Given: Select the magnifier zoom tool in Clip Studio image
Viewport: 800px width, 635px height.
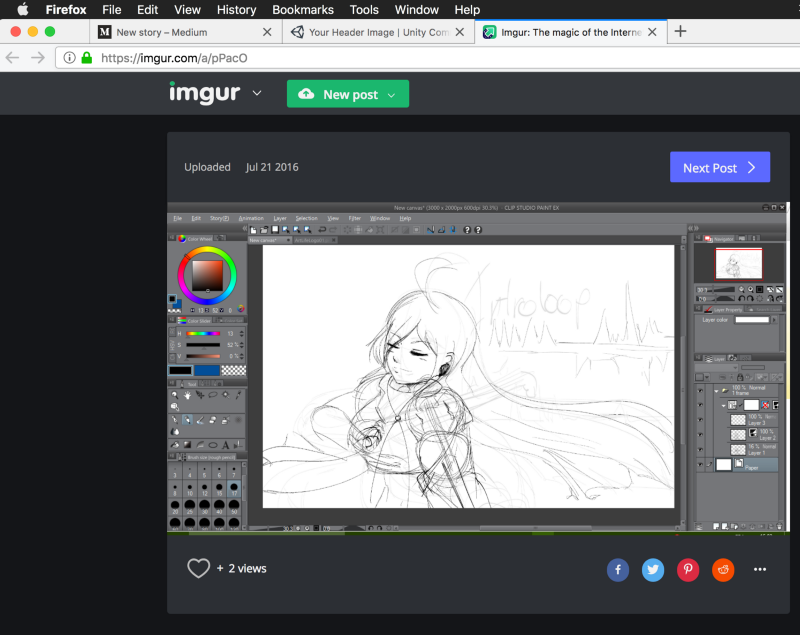Looking at the screenshot, I should (174, 395).
